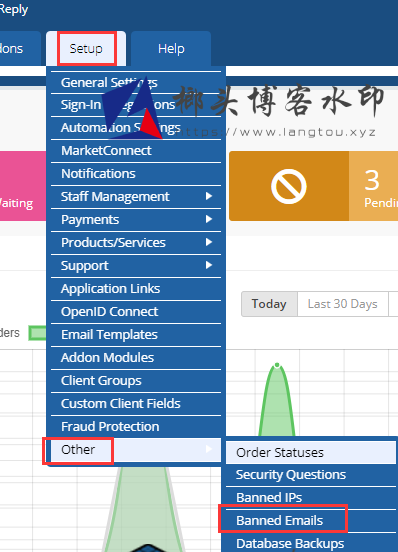The width and height of the screenshot is (398, 552).
Task: Open Support menu entry
Action: click(136, 265)
